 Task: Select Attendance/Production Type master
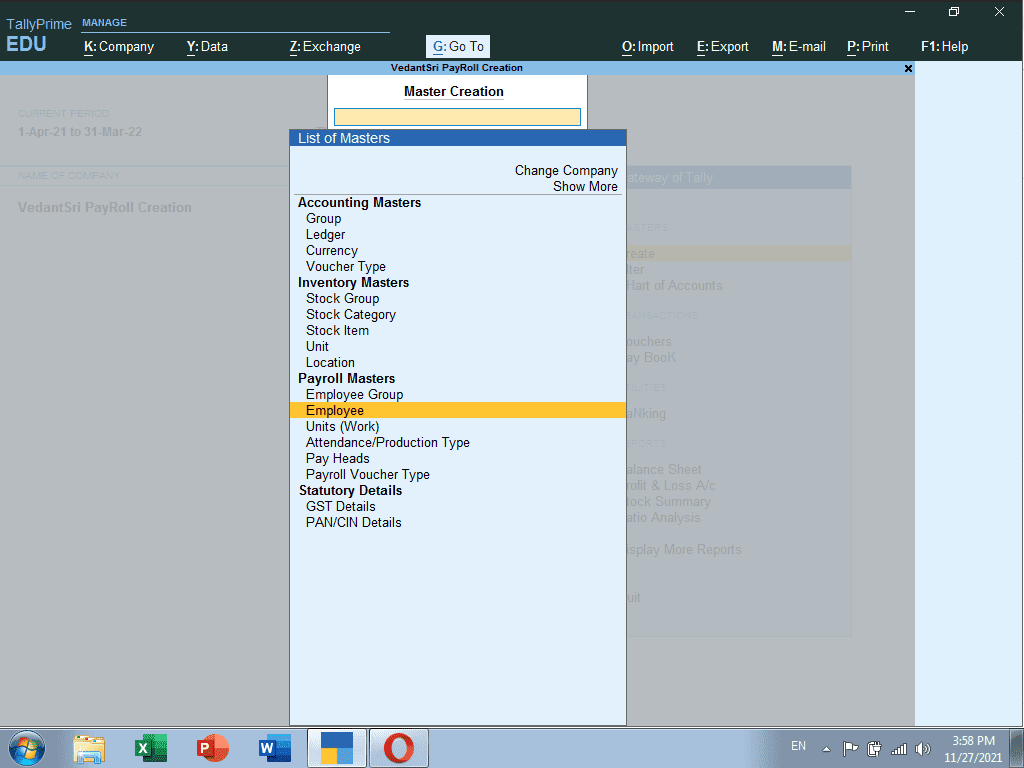coord(388,443)
